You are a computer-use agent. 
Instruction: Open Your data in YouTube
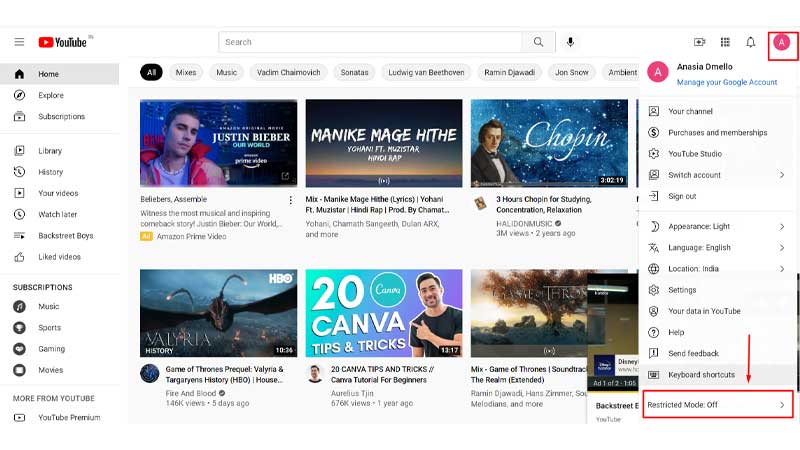(717, 311)
